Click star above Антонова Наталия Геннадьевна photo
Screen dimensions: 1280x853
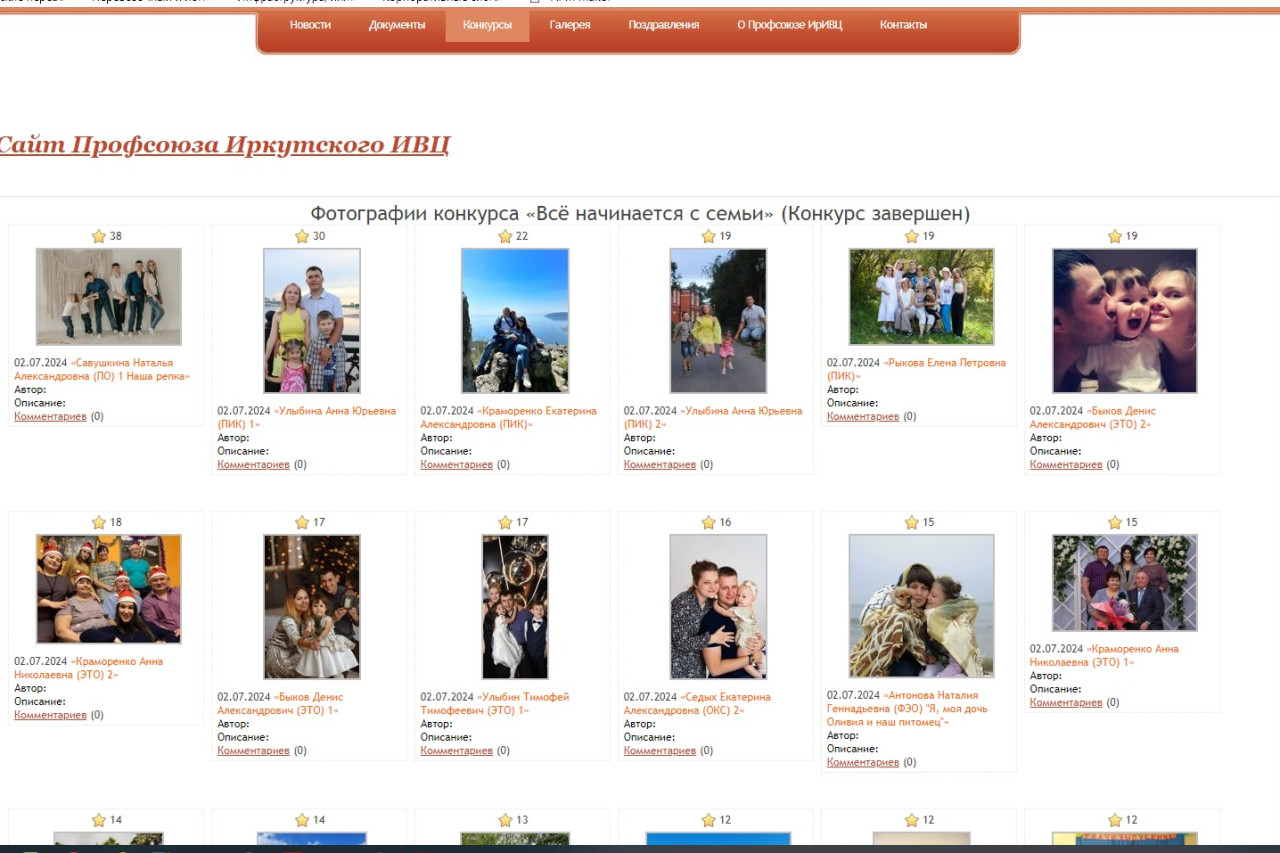(911, 523)
